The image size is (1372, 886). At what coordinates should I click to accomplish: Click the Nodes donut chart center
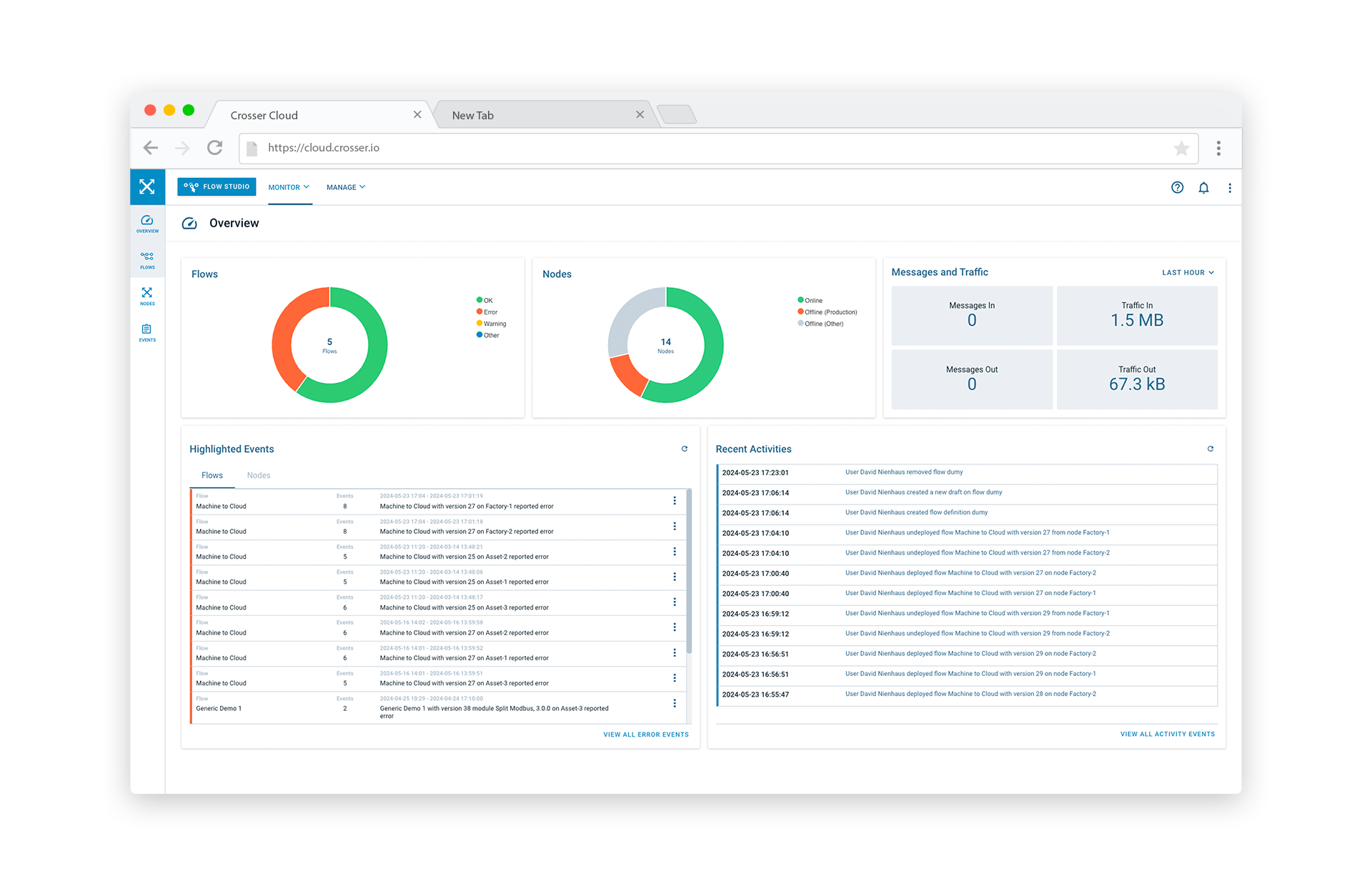point(666,345)
